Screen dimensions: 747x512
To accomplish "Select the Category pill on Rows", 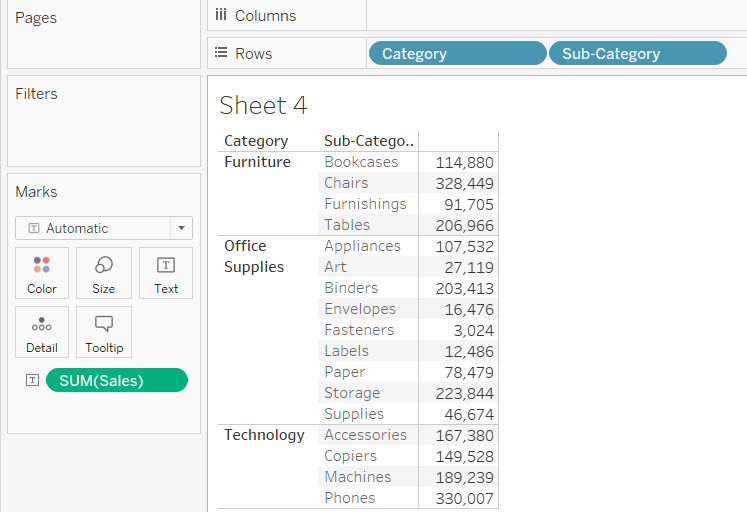I will (457, 54).
